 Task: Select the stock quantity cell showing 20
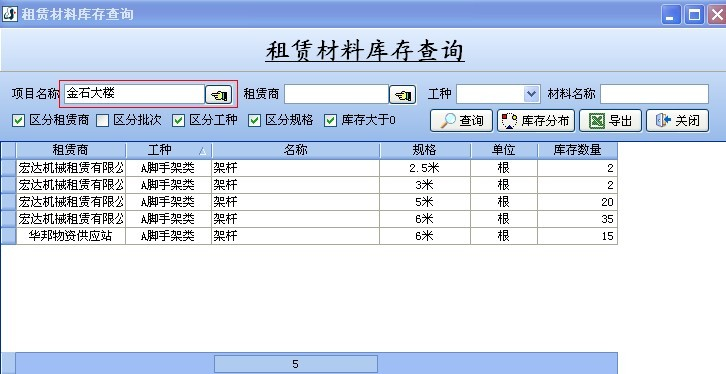tap(577, 202)
